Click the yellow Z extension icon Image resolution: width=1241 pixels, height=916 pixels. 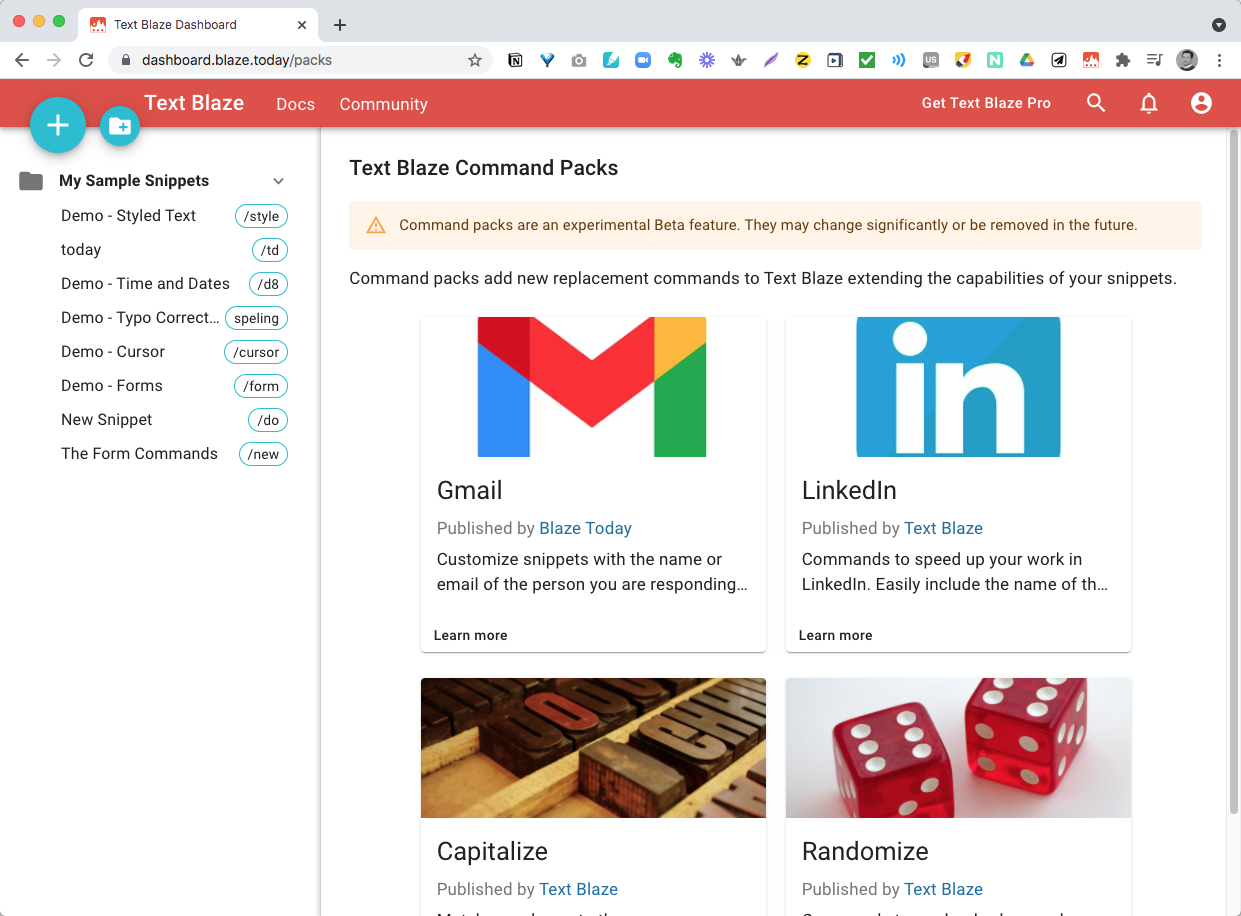(x=802, y=60)
